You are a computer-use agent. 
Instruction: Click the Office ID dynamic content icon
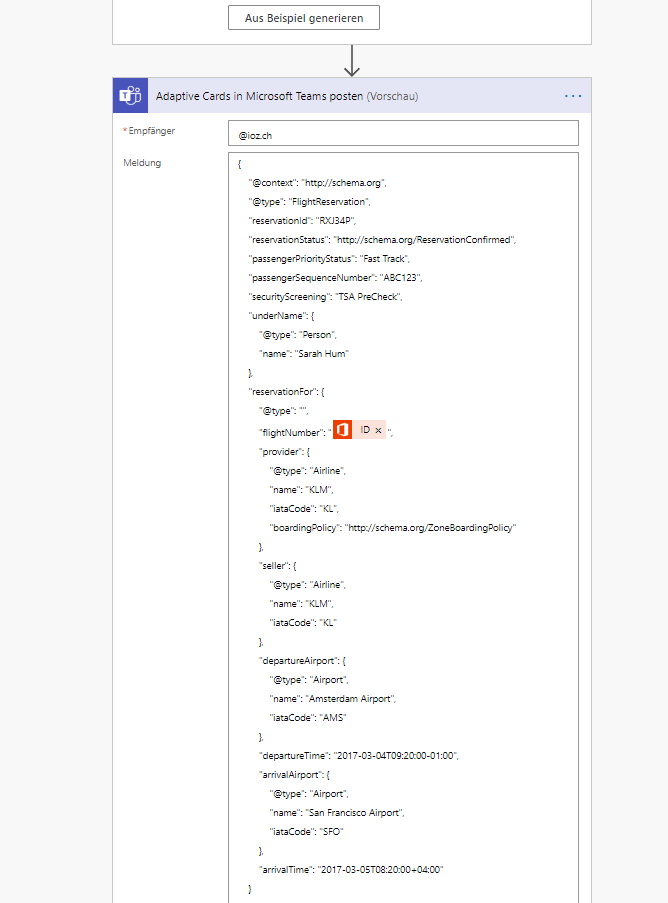pos(343,430)
